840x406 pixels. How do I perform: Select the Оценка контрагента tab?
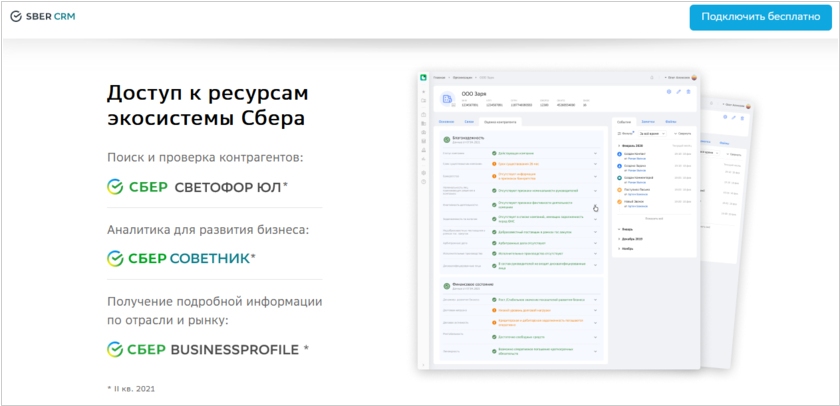point(500,122)
